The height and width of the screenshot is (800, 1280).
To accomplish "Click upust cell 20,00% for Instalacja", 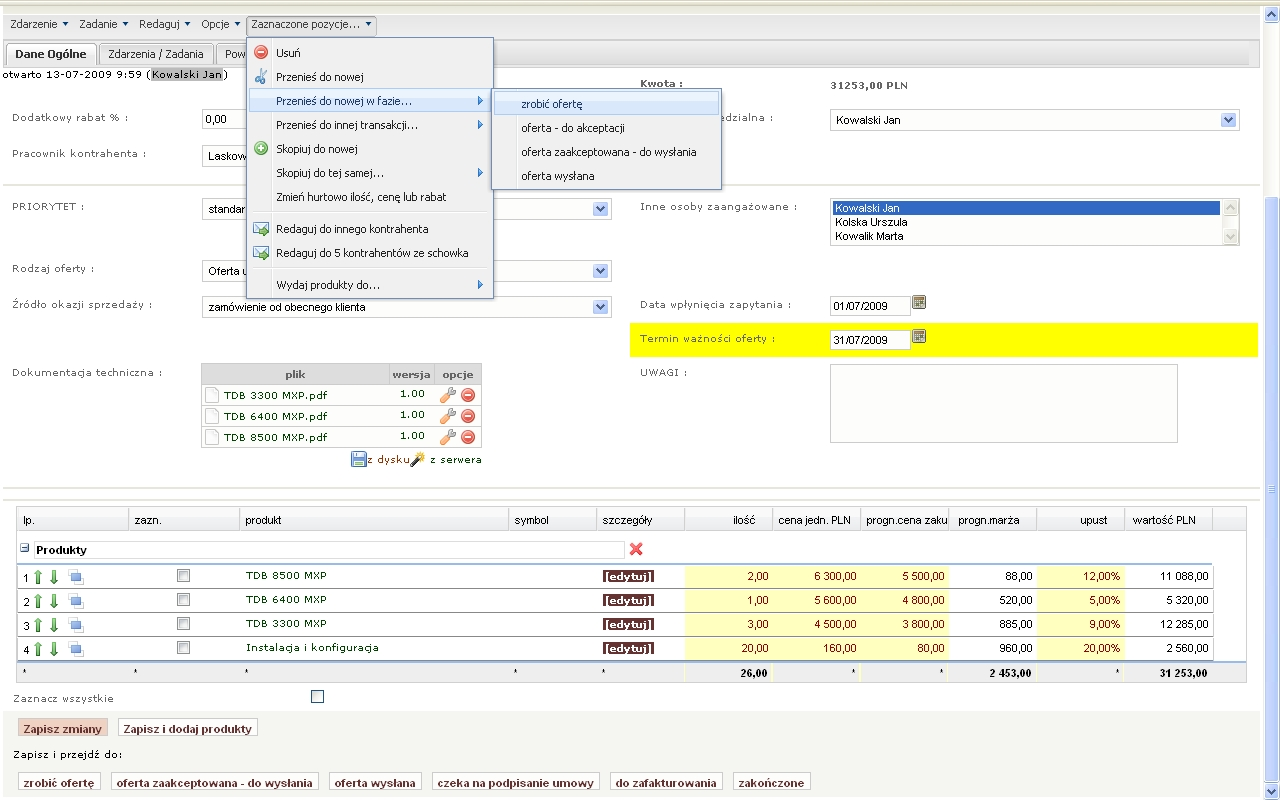I will (x=1081, y=648).
